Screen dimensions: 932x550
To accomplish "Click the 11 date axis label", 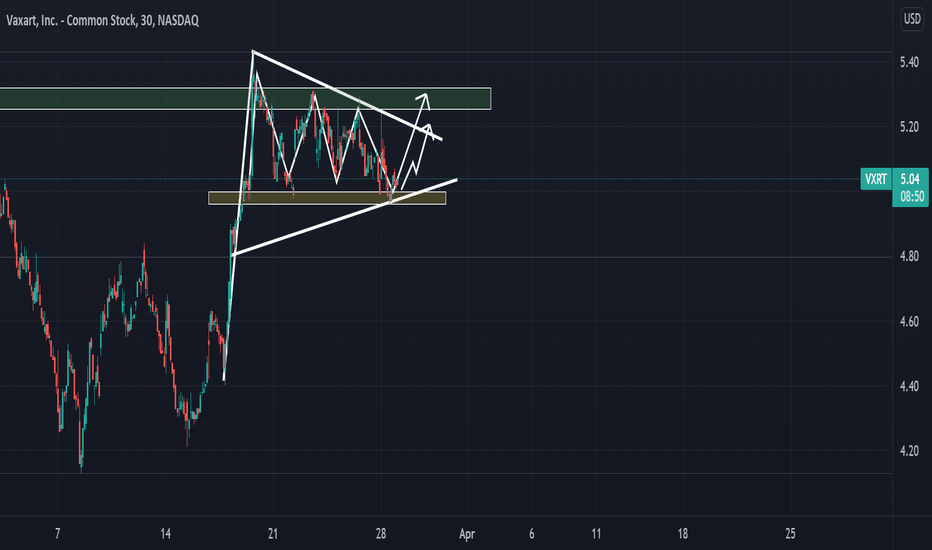I will tap(596, 533).
